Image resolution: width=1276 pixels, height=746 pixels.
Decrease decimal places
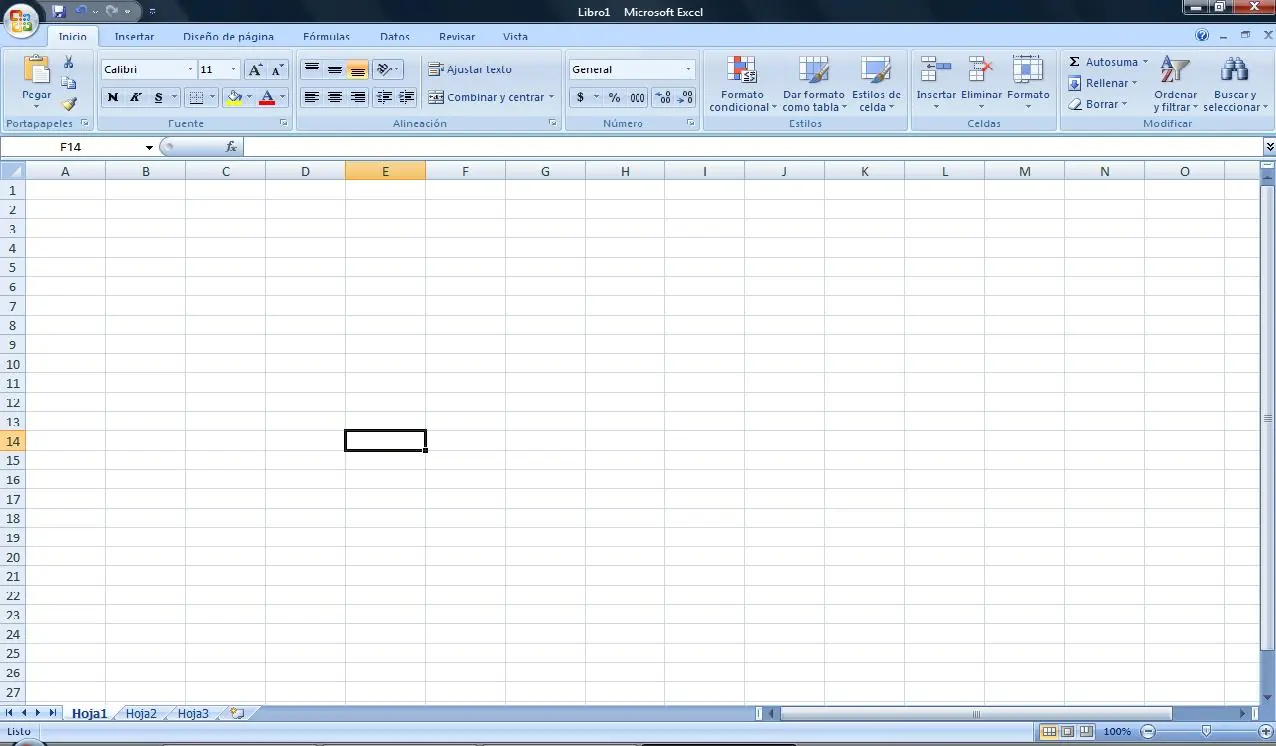tap(685, 98)
